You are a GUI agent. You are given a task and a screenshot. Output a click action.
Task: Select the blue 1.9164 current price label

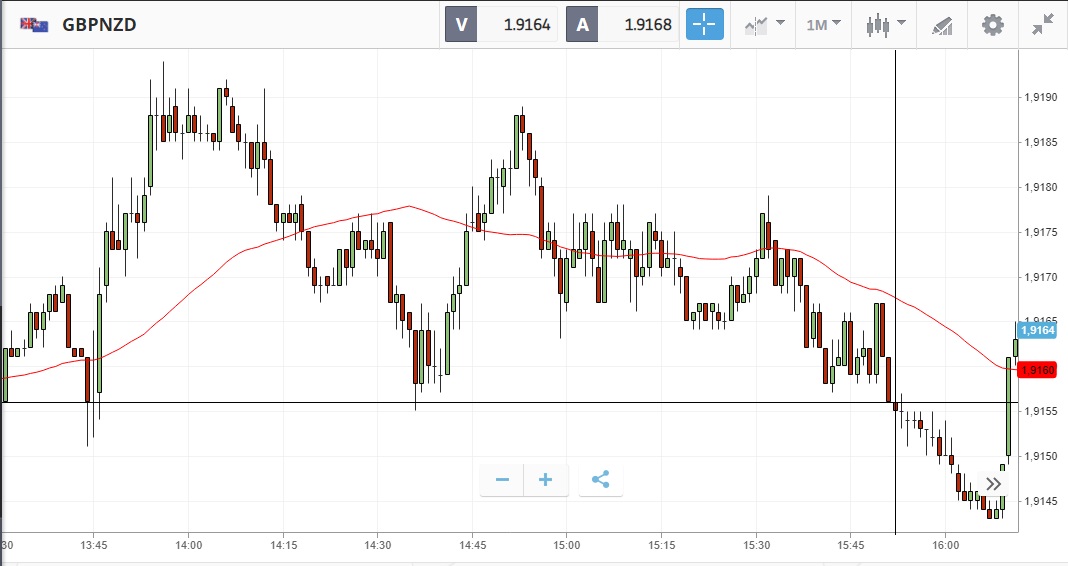(1037, 330)
